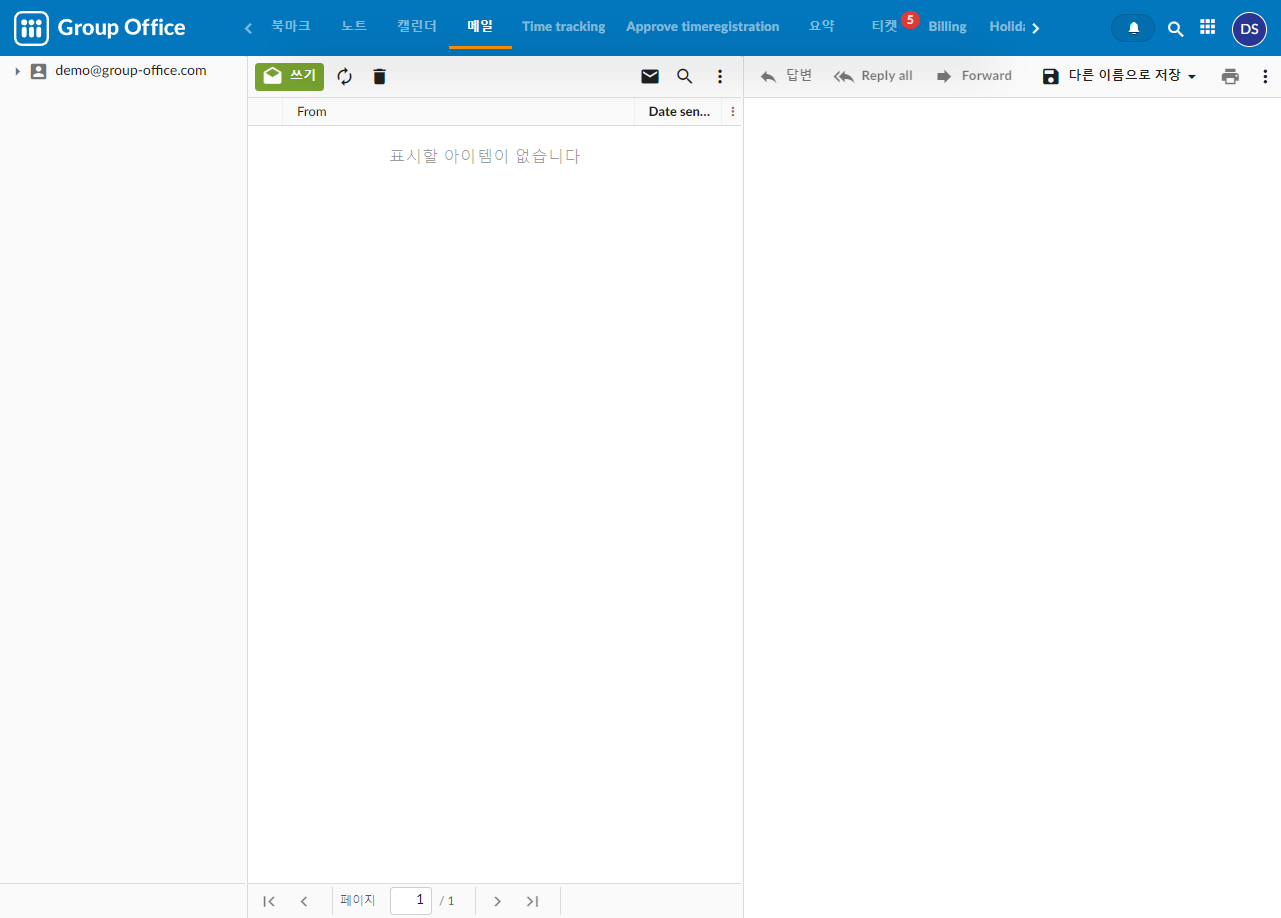Open the DS user avatar menu
1281x918 pixels.
point(1249,29)
